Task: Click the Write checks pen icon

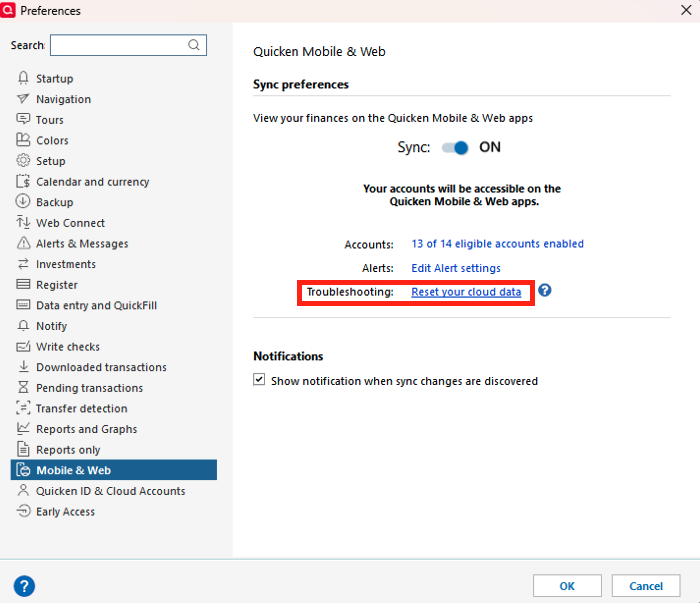Action: click(23, 346)
